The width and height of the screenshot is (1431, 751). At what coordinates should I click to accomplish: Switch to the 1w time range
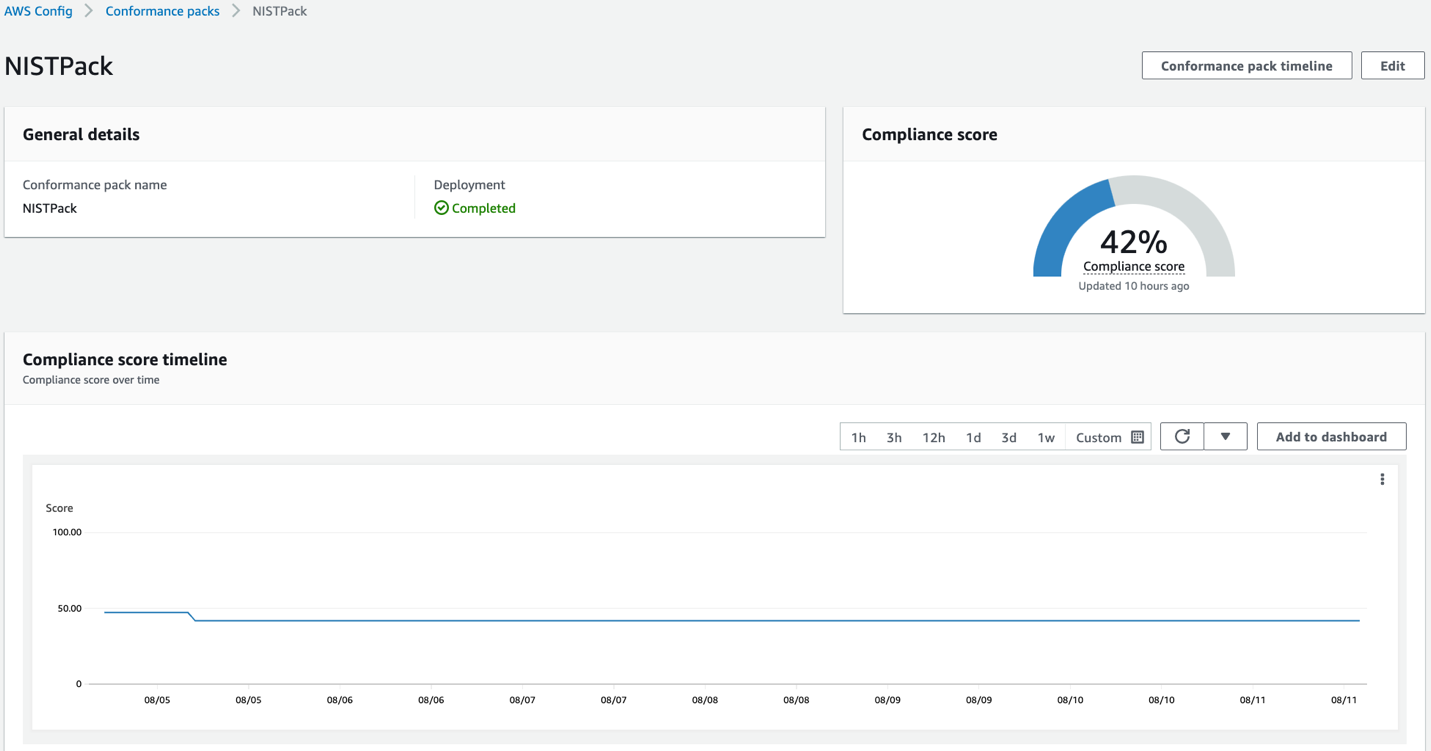[x=1046, y=436]
